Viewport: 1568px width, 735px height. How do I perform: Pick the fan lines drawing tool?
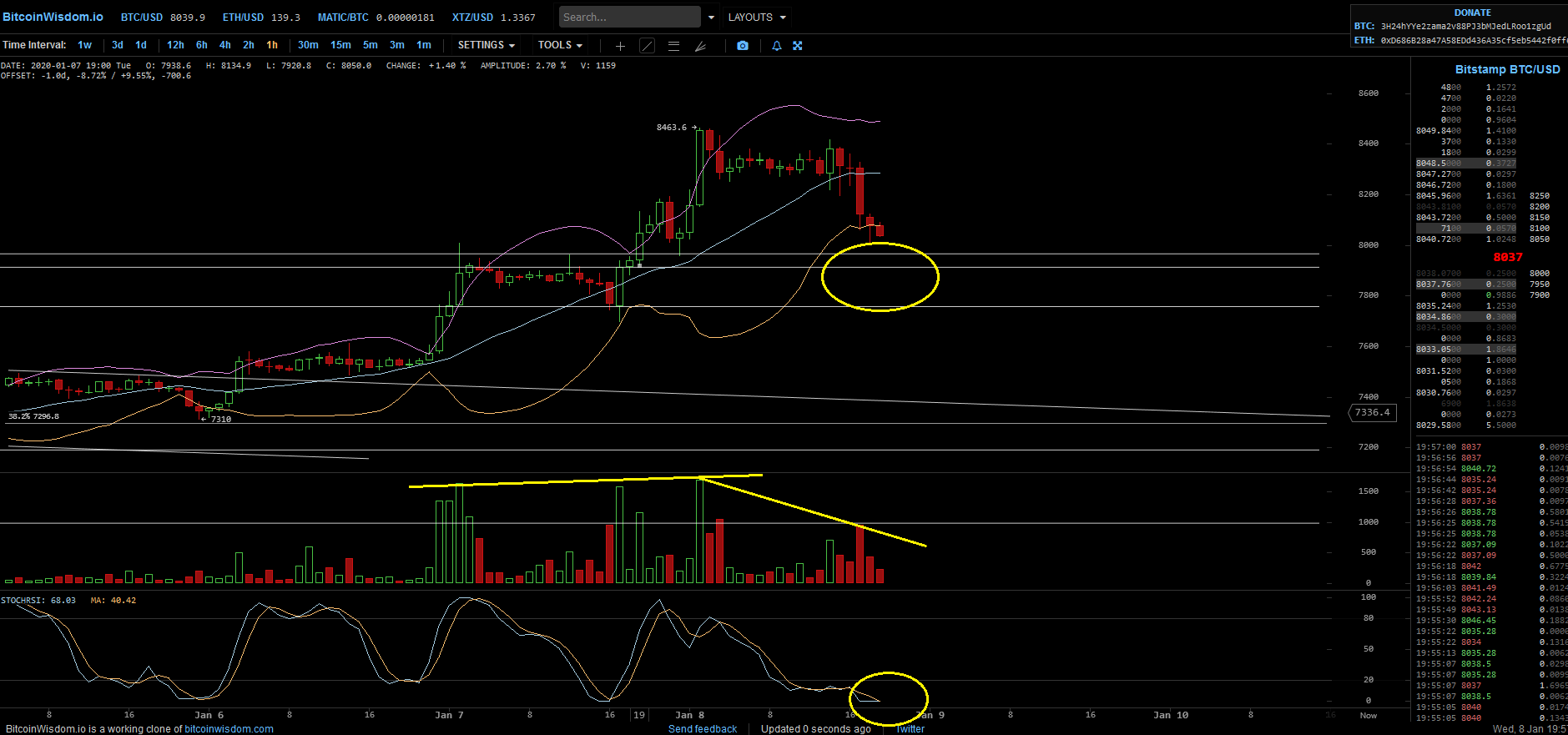tap(700, 46)
